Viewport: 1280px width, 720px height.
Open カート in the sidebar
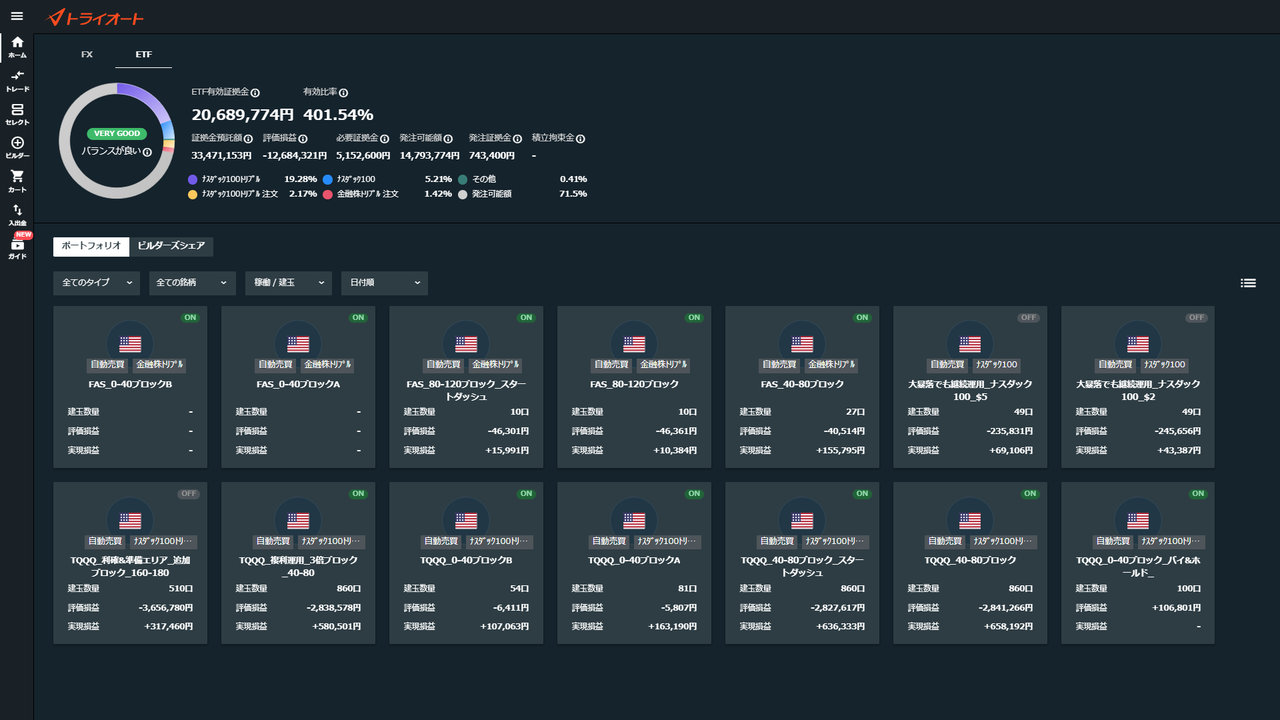pyautogui.click(x=17, y=181)
